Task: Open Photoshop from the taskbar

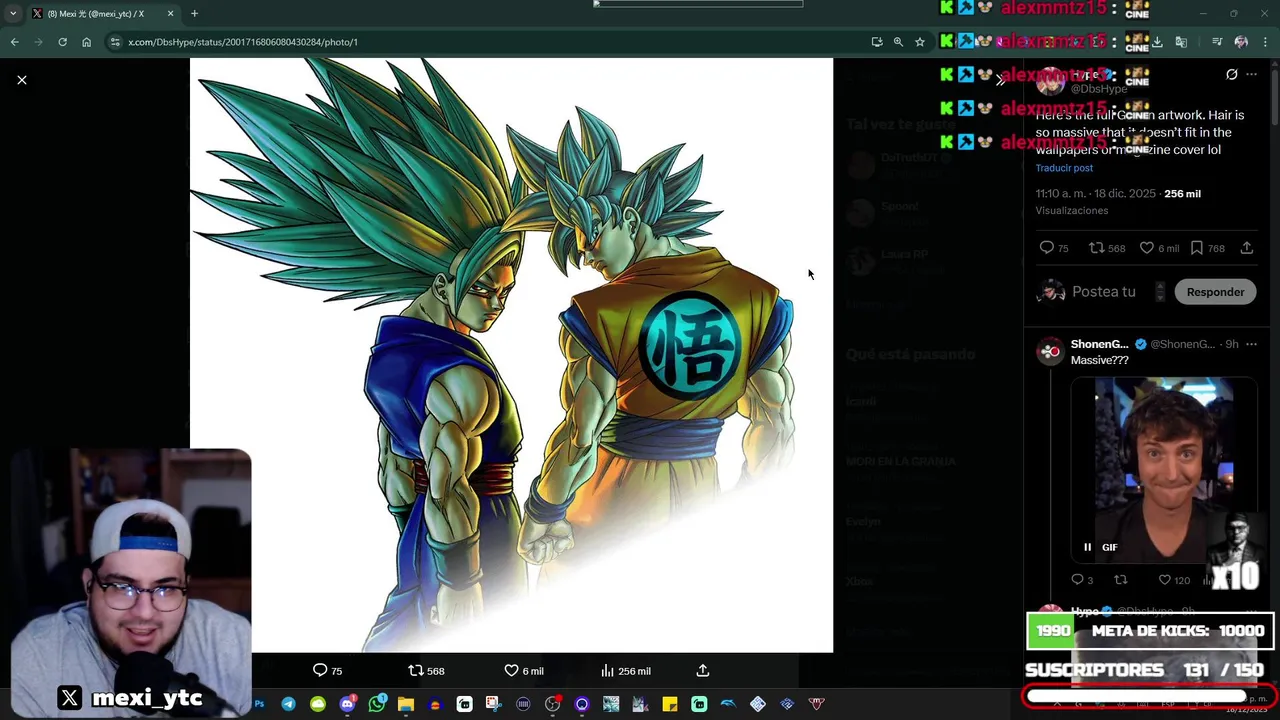Action: pos(259,704)
